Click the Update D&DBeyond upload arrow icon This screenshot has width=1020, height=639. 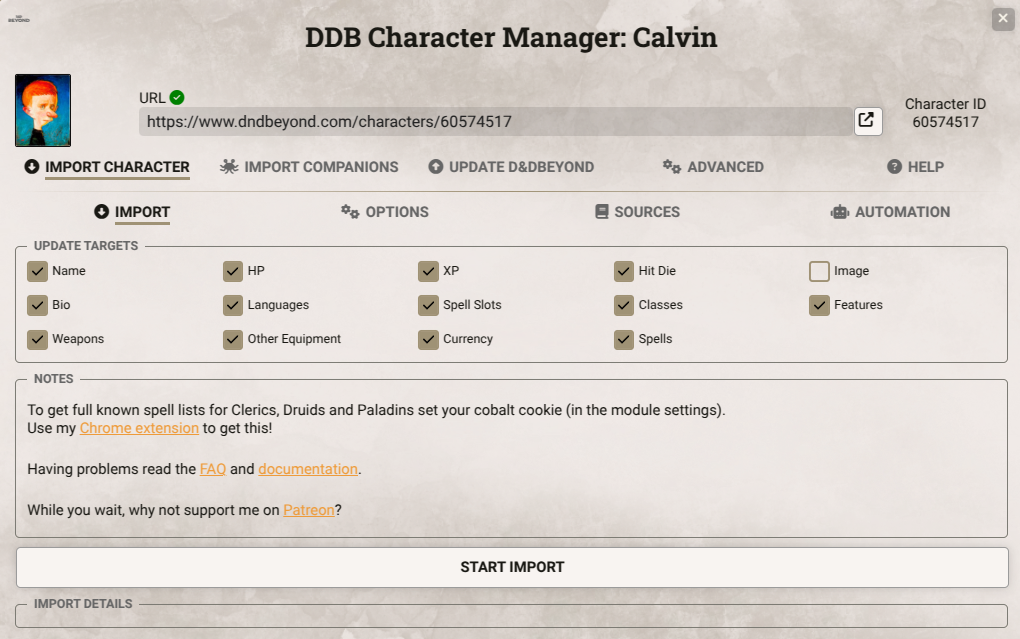click(x=435, y=167)
